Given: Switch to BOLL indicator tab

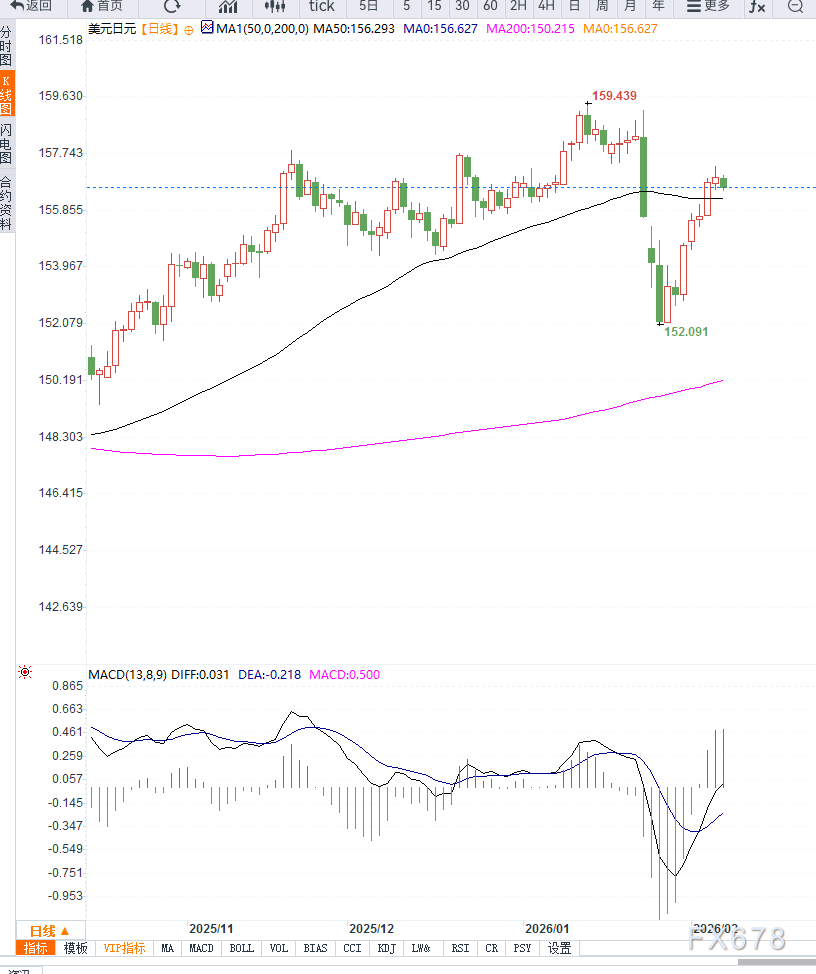Looking at the screenshot, I should coord(241,948).
